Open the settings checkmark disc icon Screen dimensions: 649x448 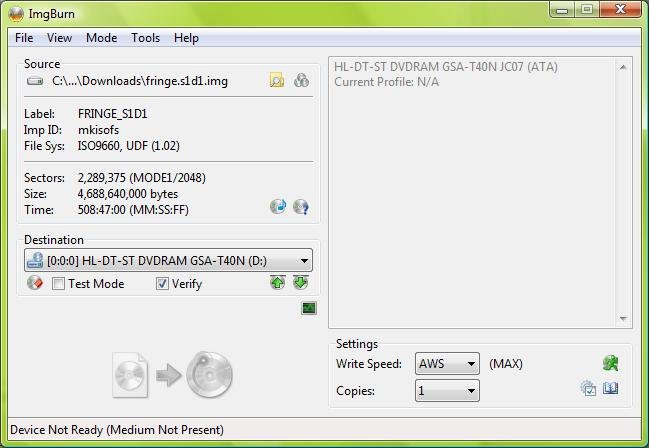[588, 389]
